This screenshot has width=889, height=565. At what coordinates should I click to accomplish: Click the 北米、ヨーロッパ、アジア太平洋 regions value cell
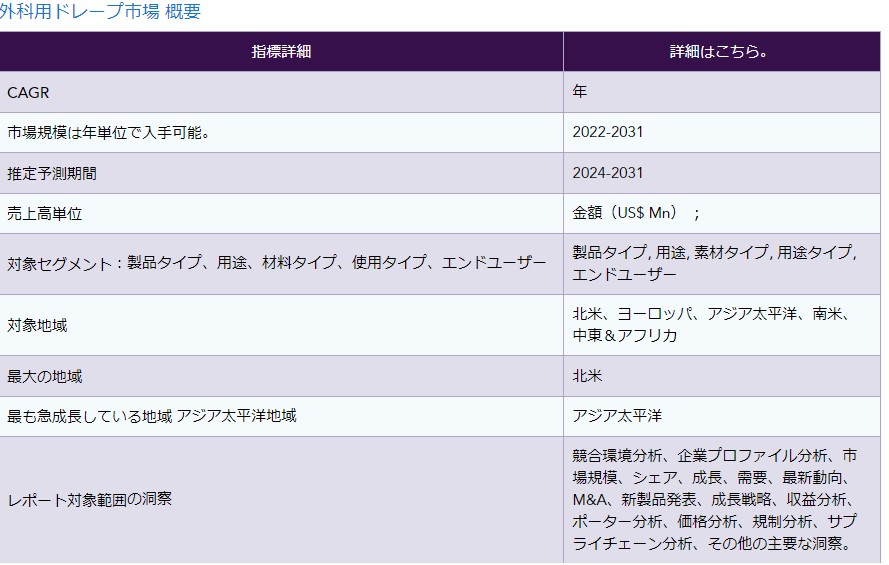pos(711,324)
